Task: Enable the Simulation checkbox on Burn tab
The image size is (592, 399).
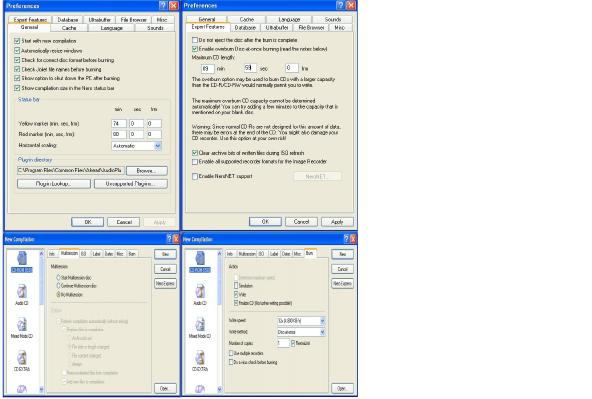Action: click(x=236, y=286)
